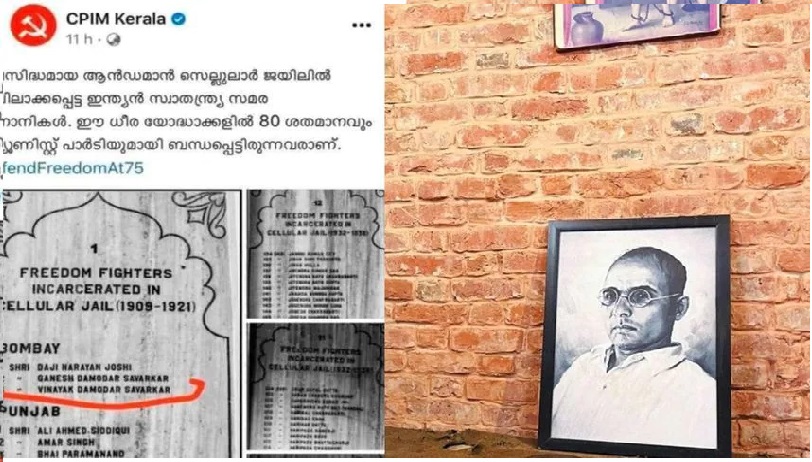The image size is (812, 462).
Task: Click the #DefendFreedomAt75 hashtag
Action: [72, 167]
